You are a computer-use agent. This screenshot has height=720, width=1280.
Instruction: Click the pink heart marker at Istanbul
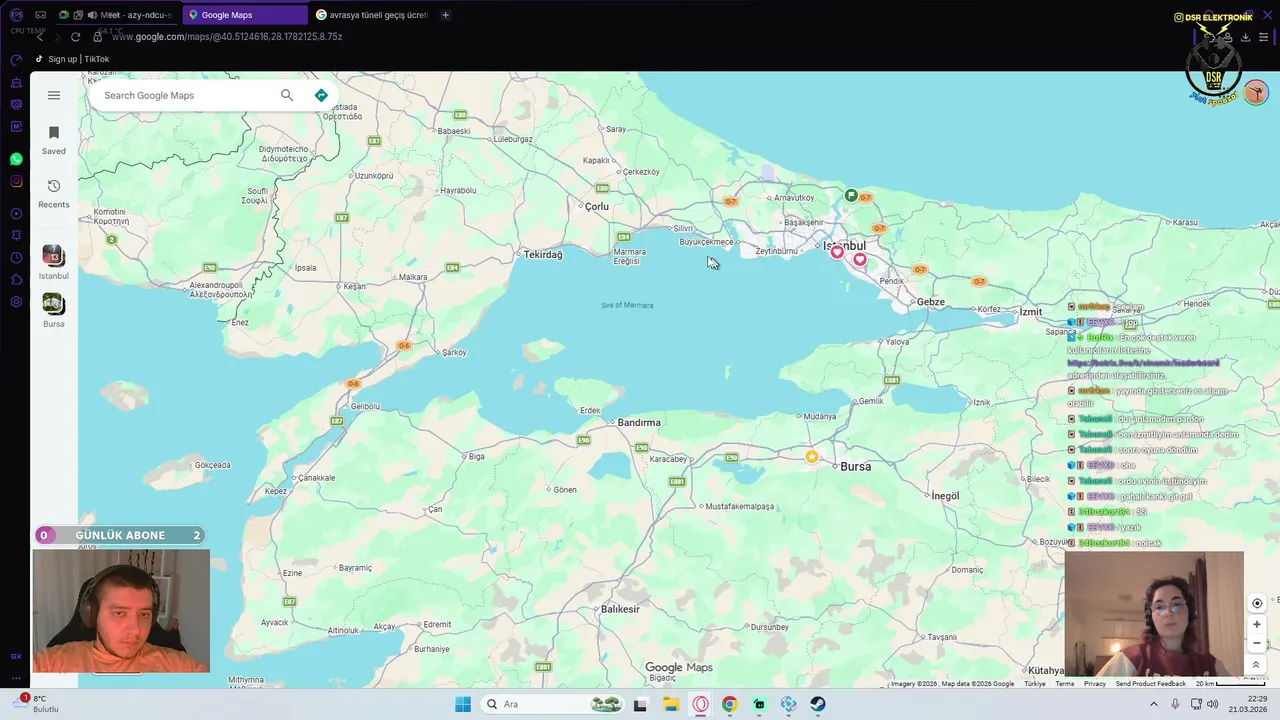tap(837, 252)
